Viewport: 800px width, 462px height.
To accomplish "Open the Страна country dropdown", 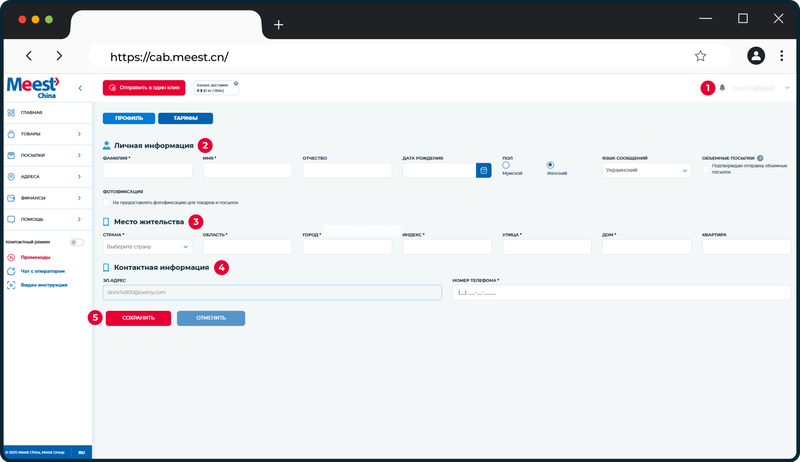I will (x=147, y=247).
